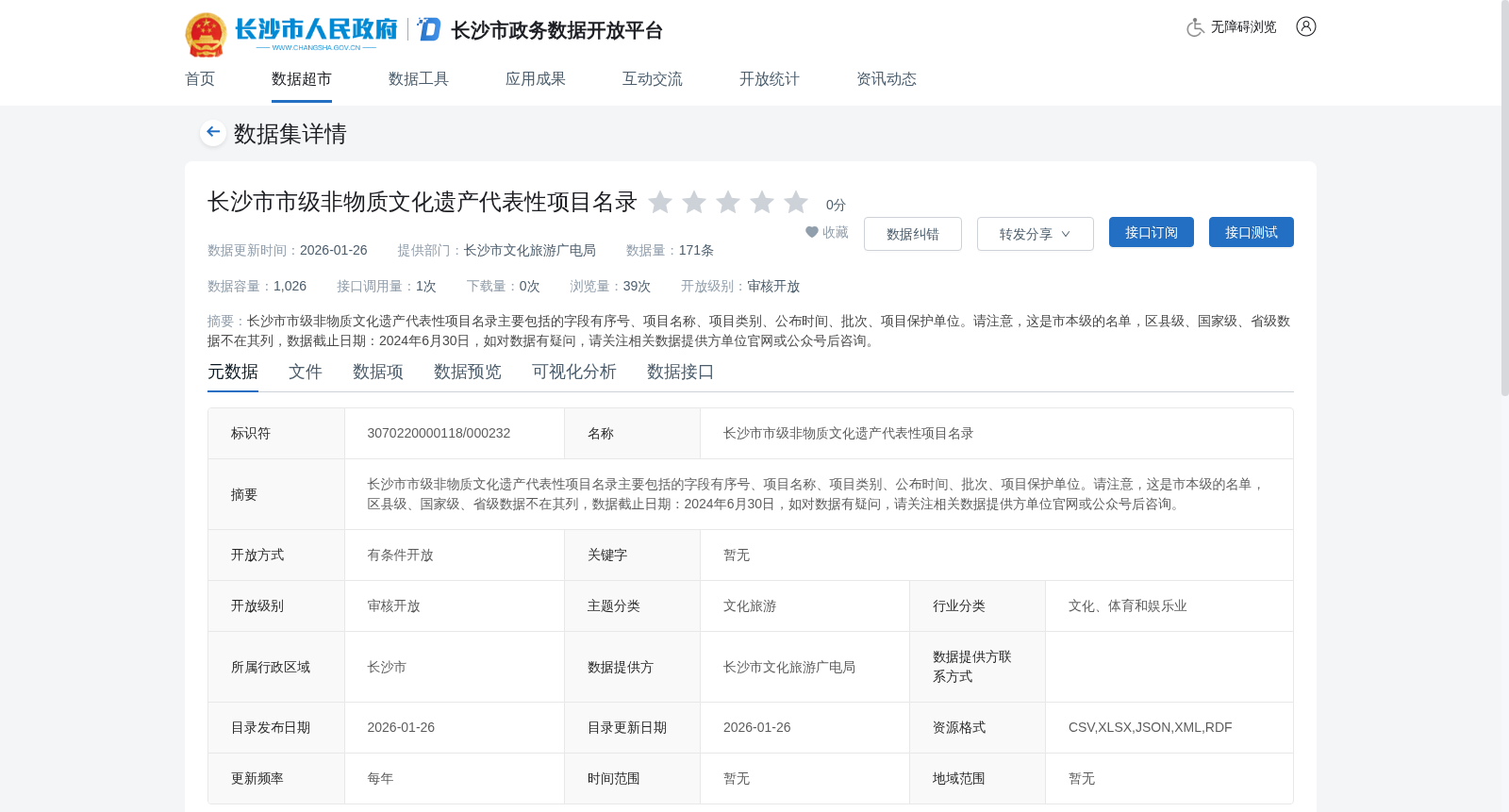Viewport: 1509px width, 812px height.
Task: Open the 互动交流 navigation item
Action: (653, 79)
